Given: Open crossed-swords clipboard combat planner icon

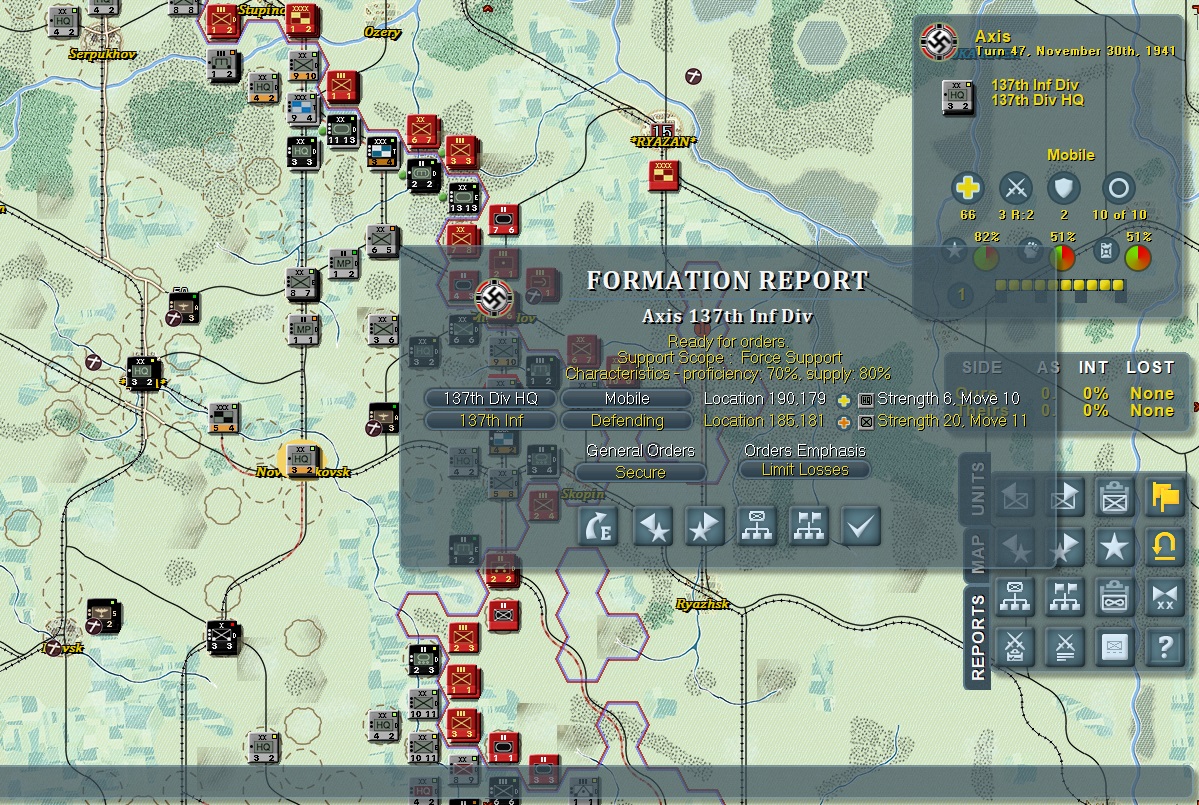Looking at the screenshot, I should click(x=1015, y=648).
